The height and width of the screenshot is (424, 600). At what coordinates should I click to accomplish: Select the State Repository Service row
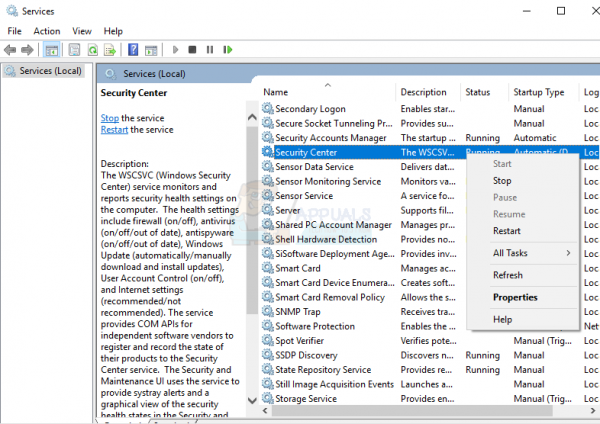point(430,369)
